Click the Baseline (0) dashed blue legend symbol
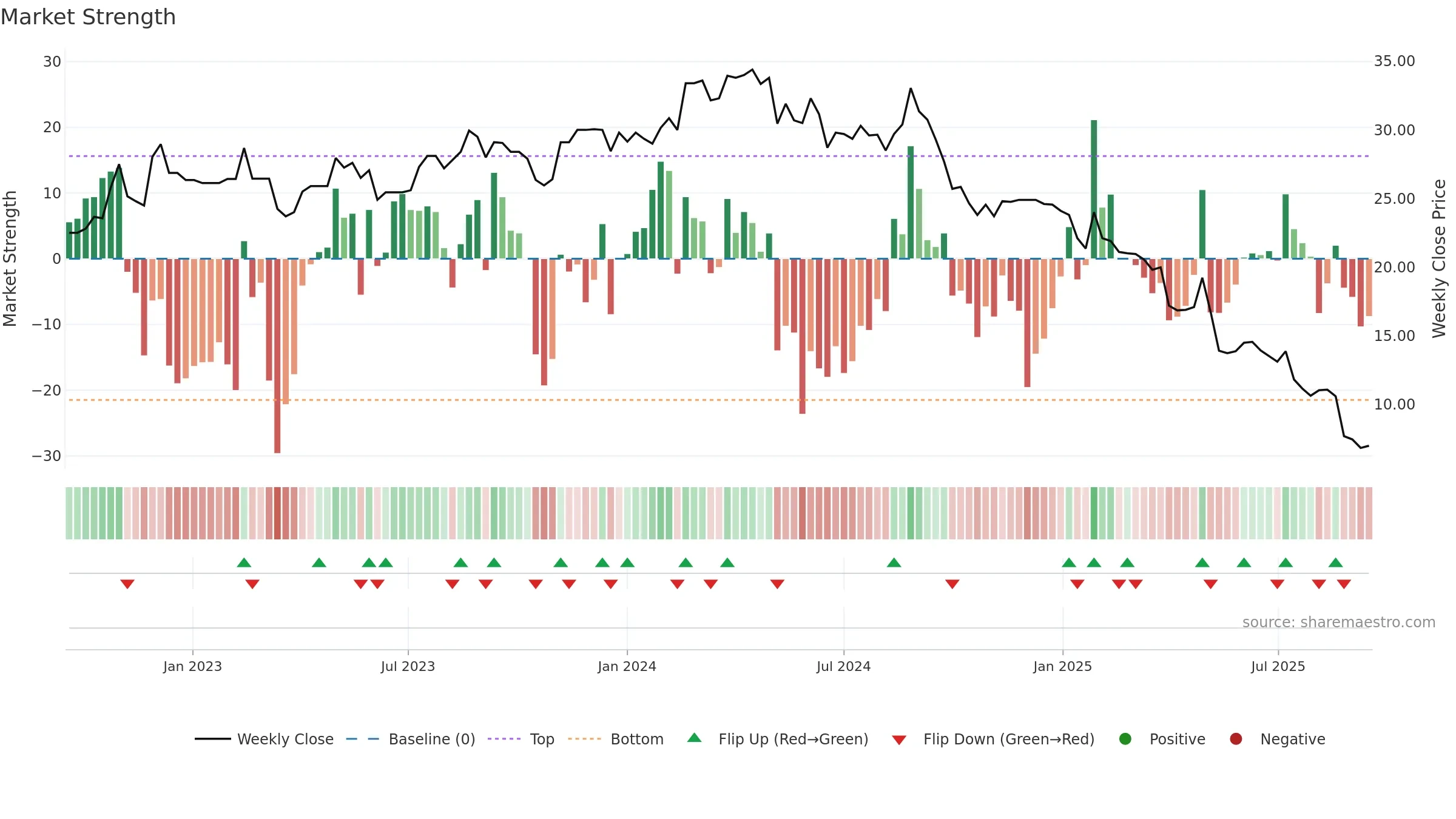This screenshot has height=819, width=1456. pos(362,739)
